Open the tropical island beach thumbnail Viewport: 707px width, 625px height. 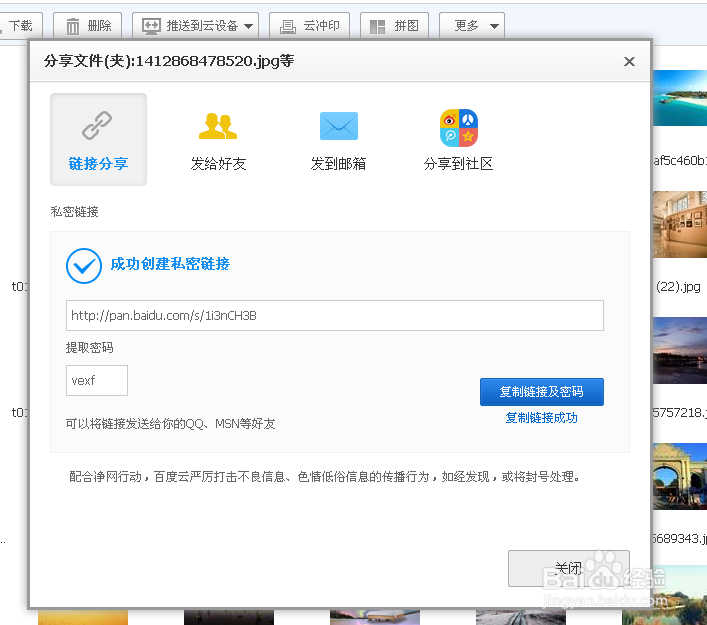click(x=680, y=98)
